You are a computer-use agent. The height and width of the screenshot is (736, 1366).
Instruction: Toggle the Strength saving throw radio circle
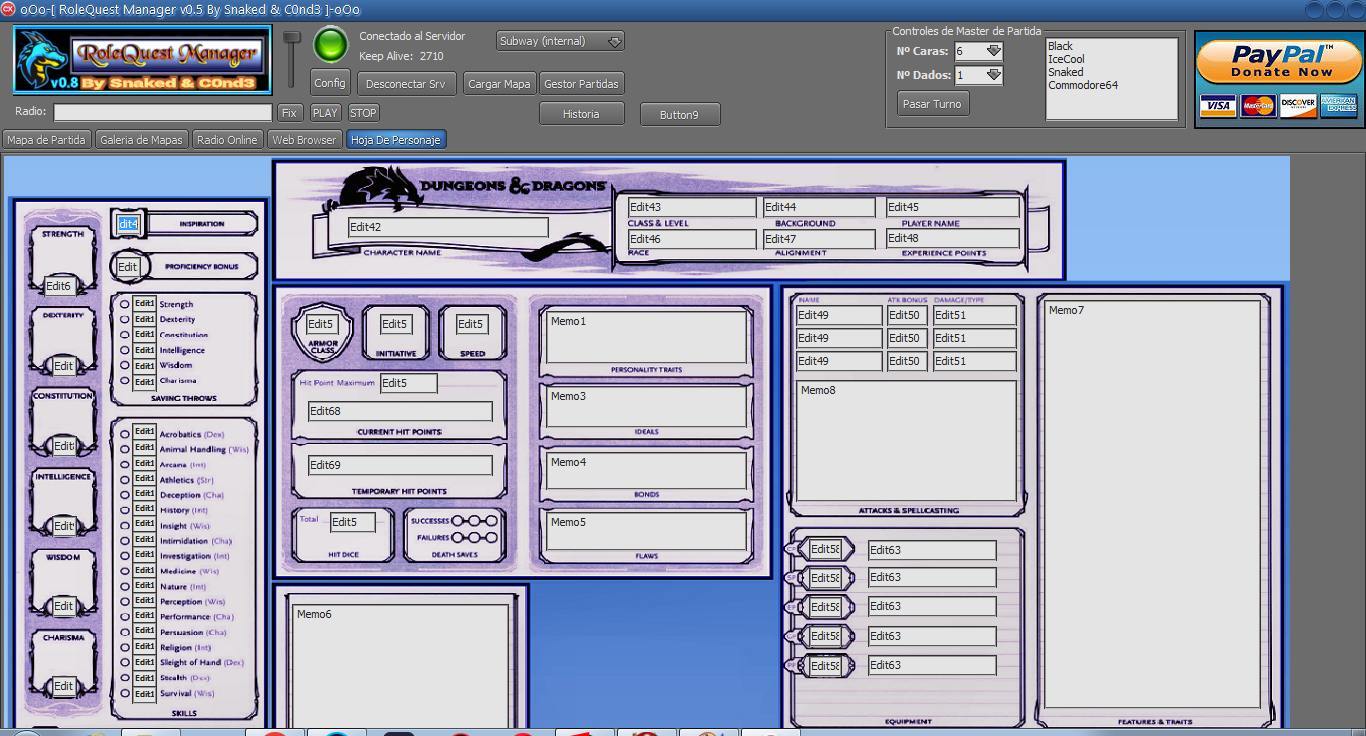coord(125,304)
